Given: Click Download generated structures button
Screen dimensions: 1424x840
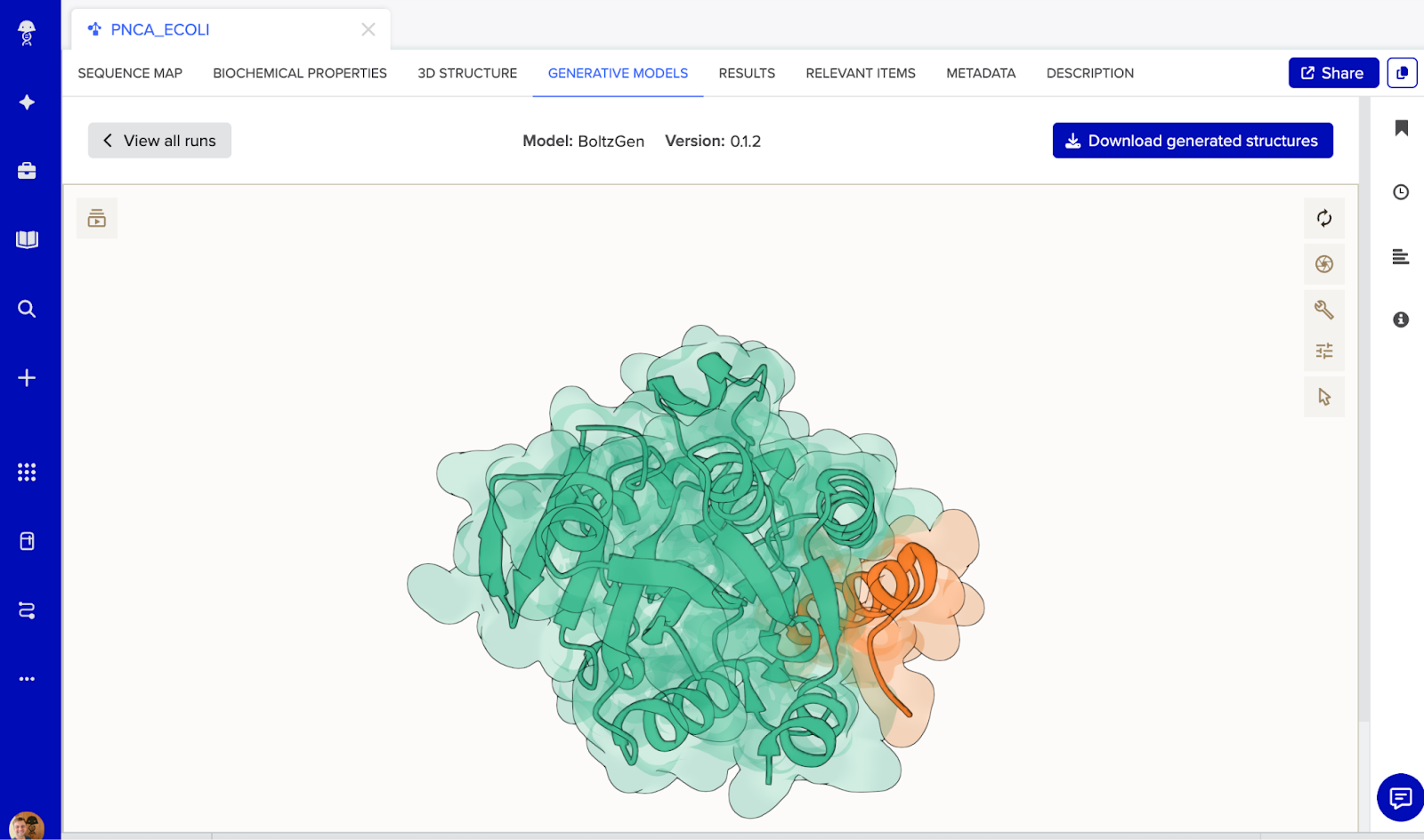Looking at the screenshot, I should pos(1192,141).
